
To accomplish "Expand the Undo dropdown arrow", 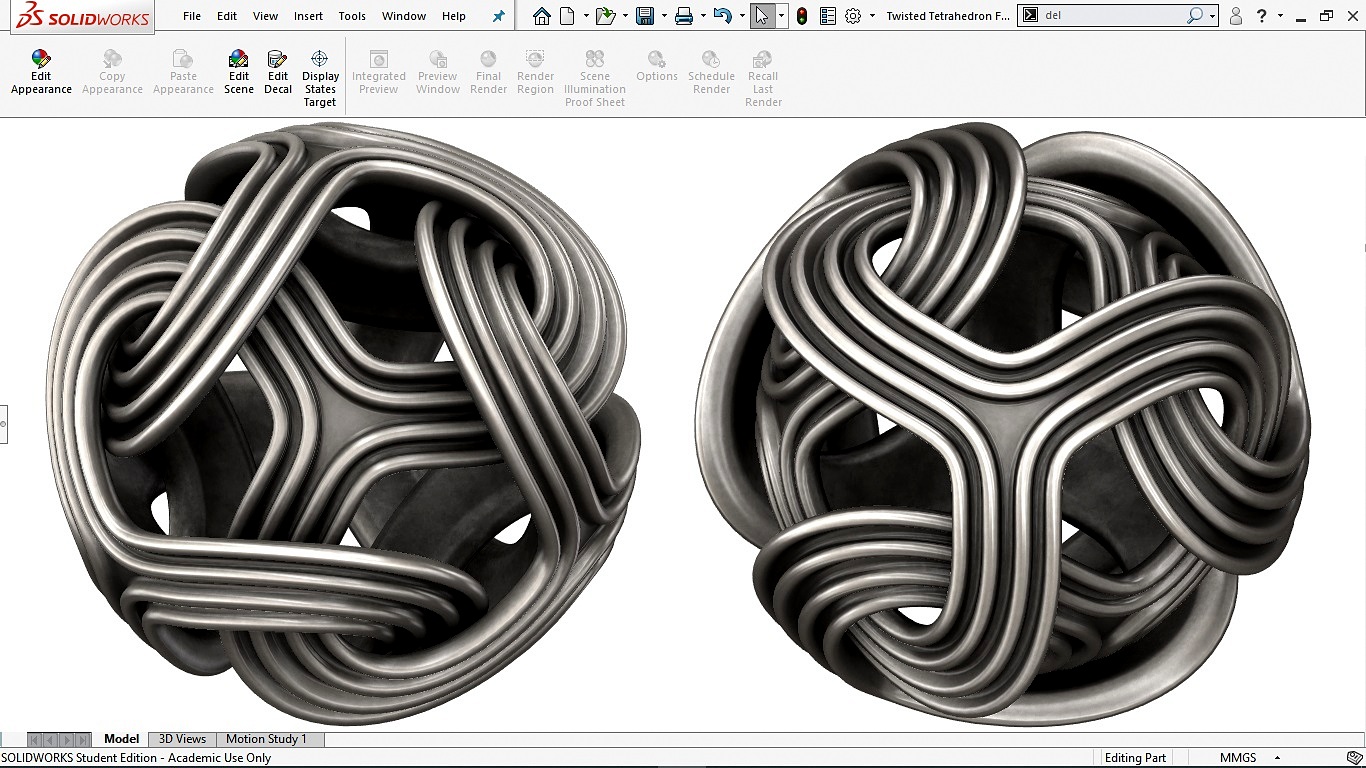I will pos(741,16).
